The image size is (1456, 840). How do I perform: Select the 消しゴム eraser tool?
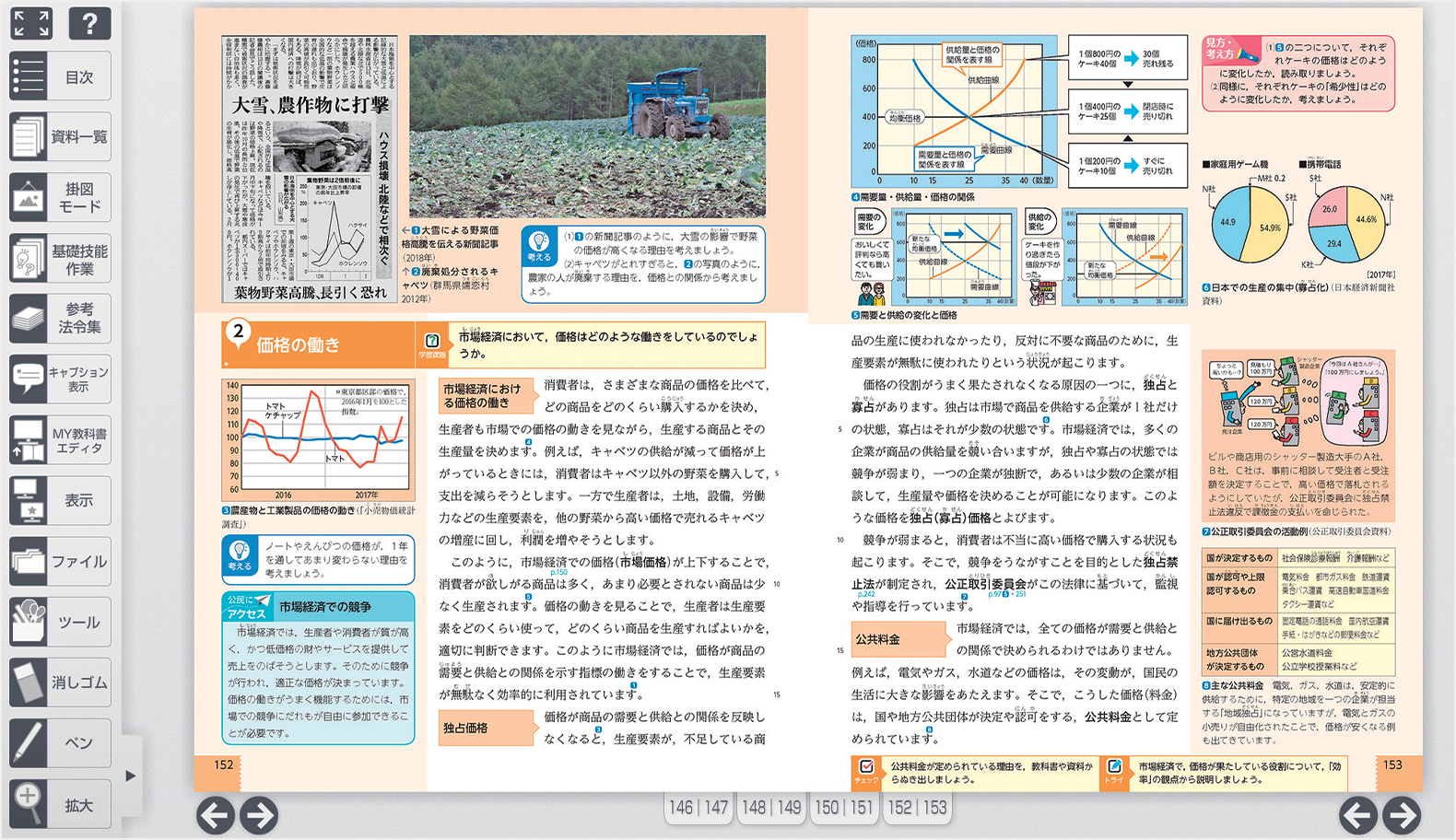coord(60,682)
